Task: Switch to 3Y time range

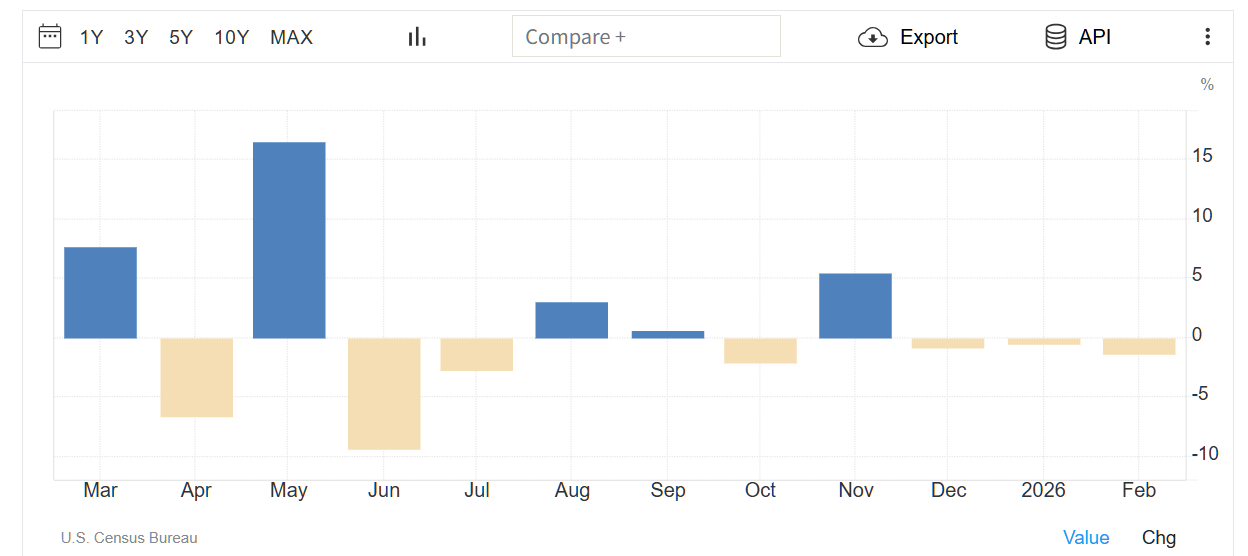Action: click(x=136, y=38)
